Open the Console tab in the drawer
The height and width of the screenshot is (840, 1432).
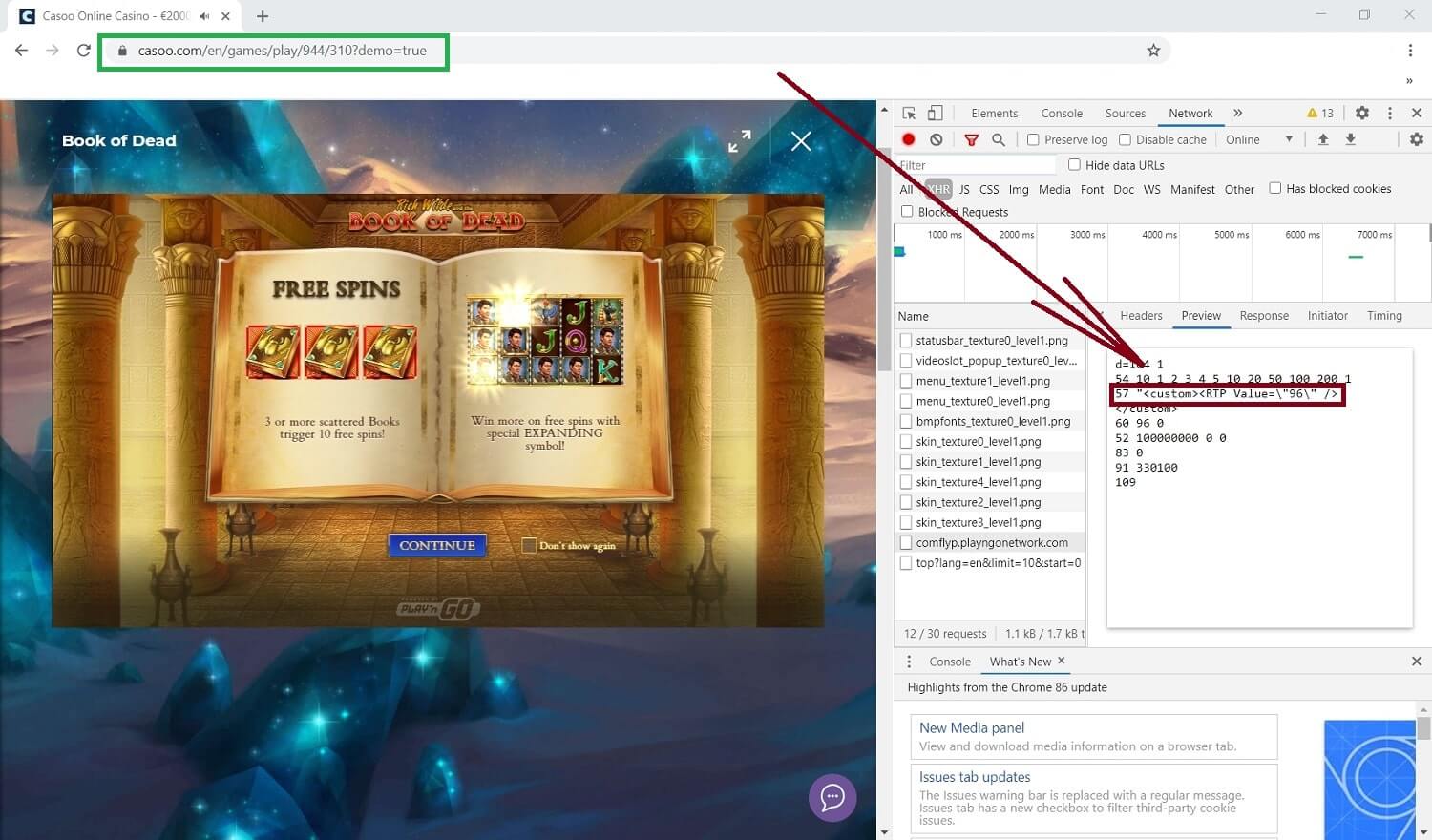pos(950,661)
